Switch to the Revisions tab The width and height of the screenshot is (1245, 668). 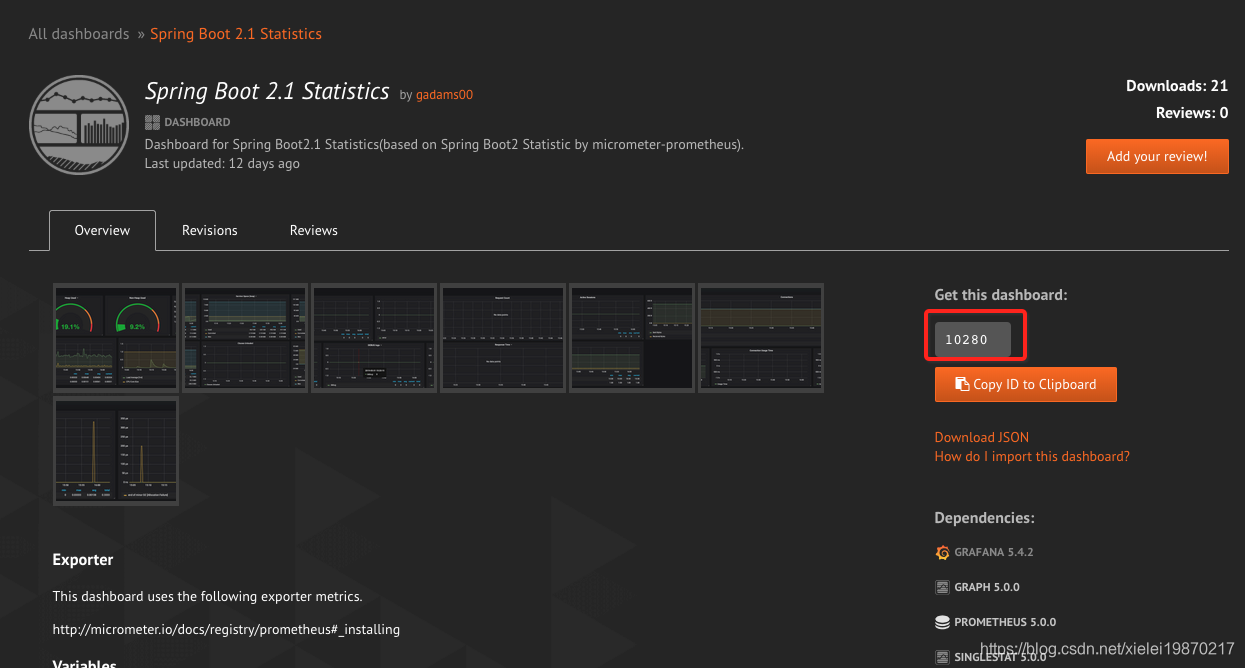pos(210,230)
